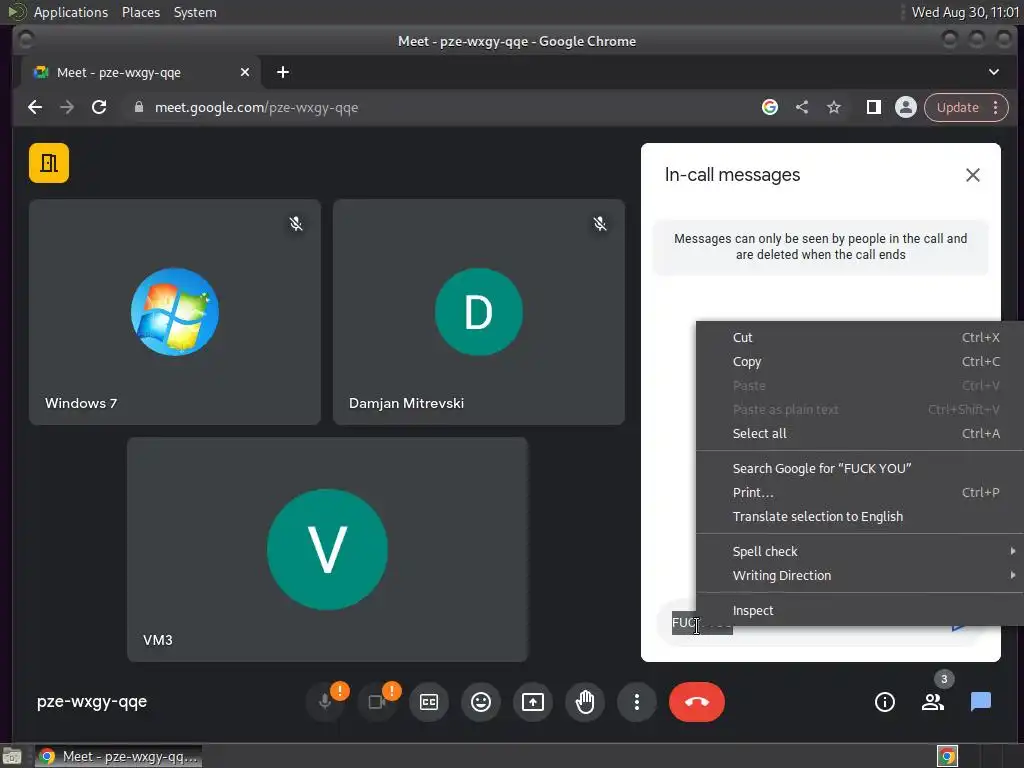The image size is (1024, 768).
Task: Click the browser forward arrow
Action: 67,108
